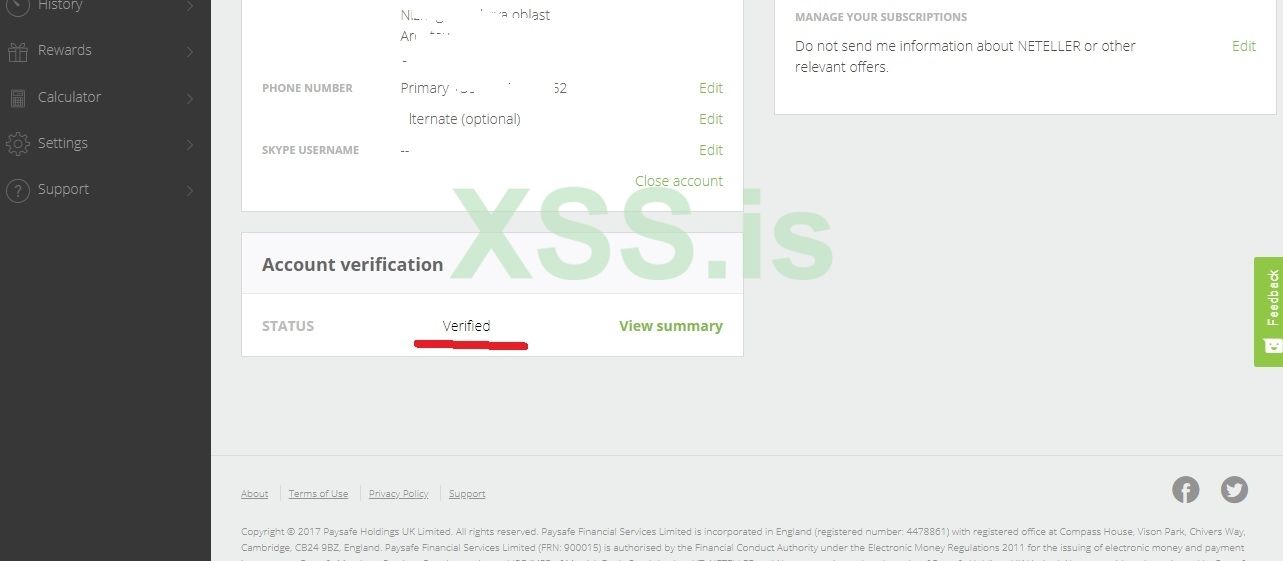
Task: Select the Support sidebar menu item
Action: tap(105, 190)
